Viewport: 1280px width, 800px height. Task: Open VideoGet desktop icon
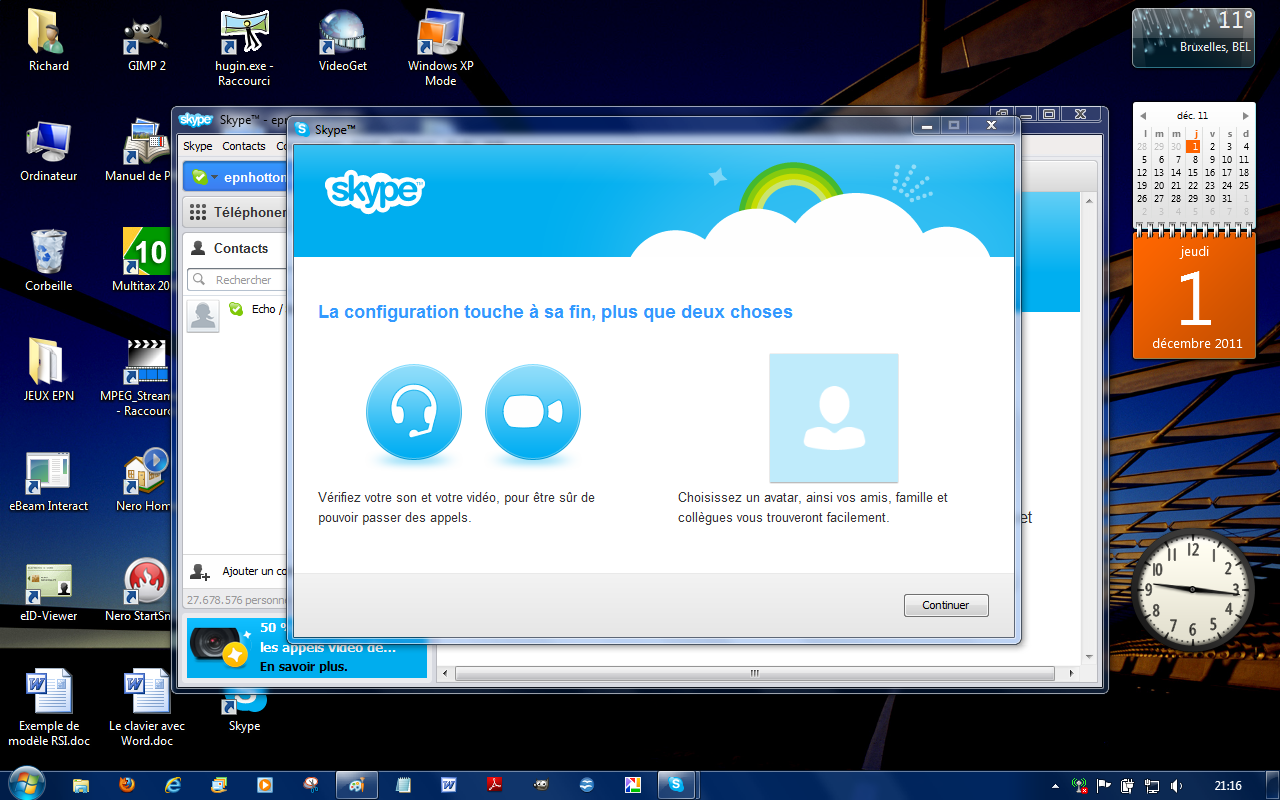[343, 41]
